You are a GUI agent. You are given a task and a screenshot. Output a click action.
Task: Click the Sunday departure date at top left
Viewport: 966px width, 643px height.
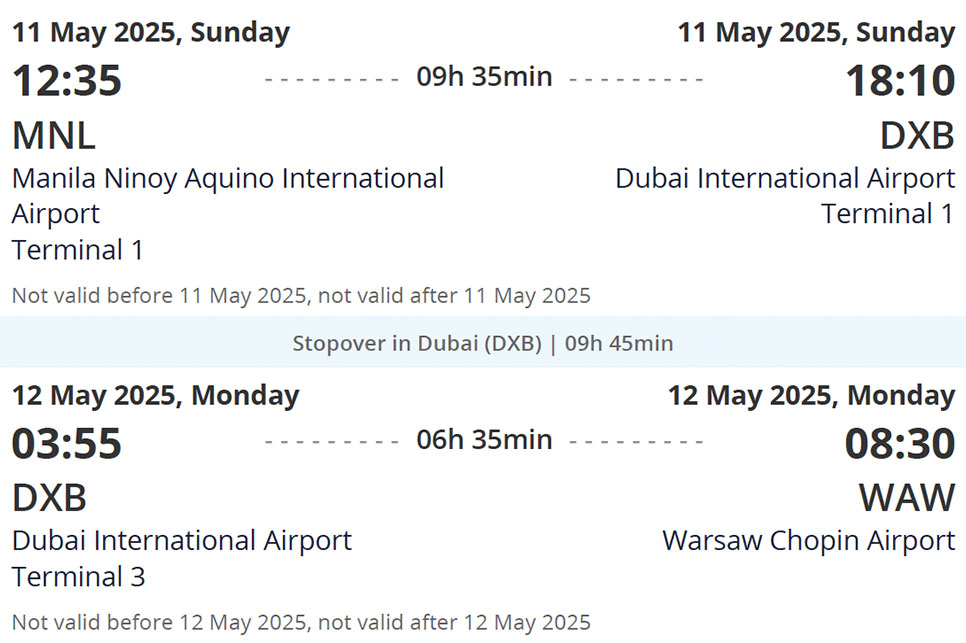[x=151, y=32]
